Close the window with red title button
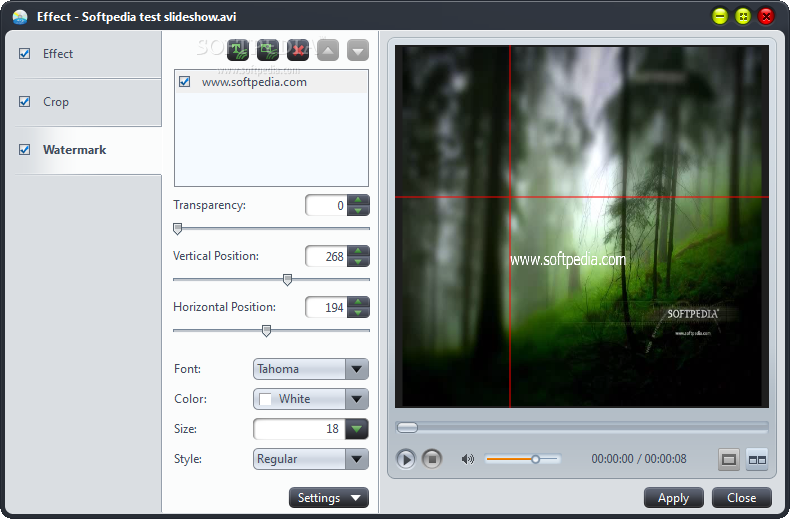790x519 pixels. pos(766,17)
